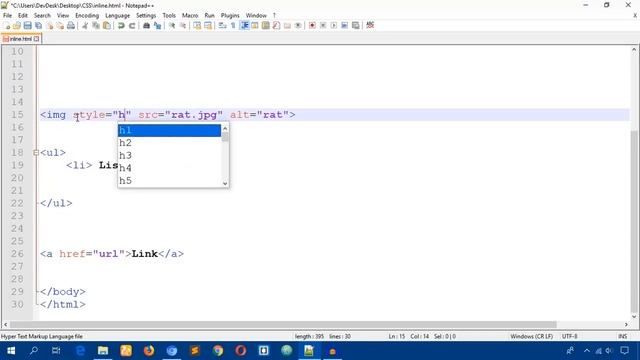This screenshot has width=640, height=360.
Task: Click the macro Playback icon
Action: coord(333,26)
